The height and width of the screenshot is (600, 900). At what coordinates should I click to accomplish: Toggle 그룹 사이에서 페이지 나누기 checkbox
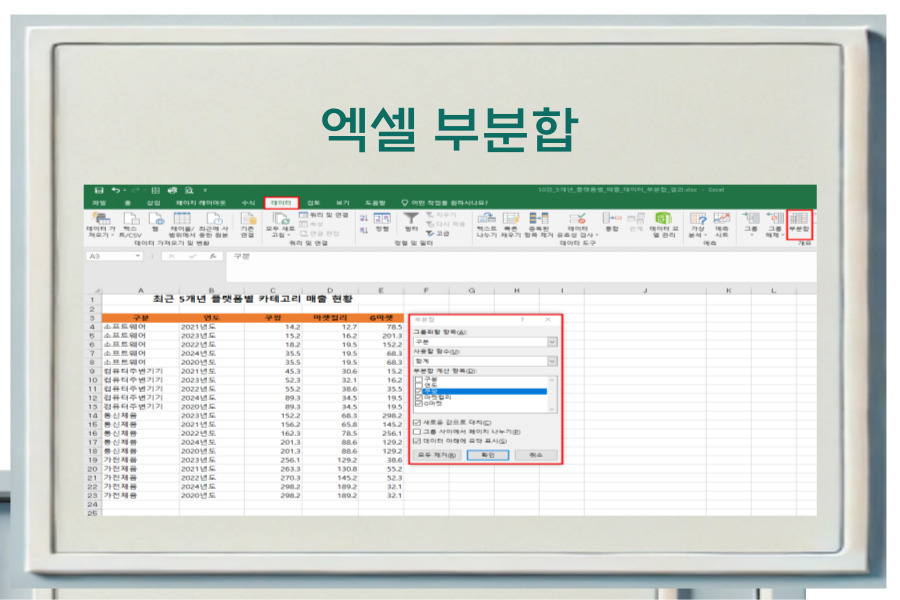pos(417,432)
